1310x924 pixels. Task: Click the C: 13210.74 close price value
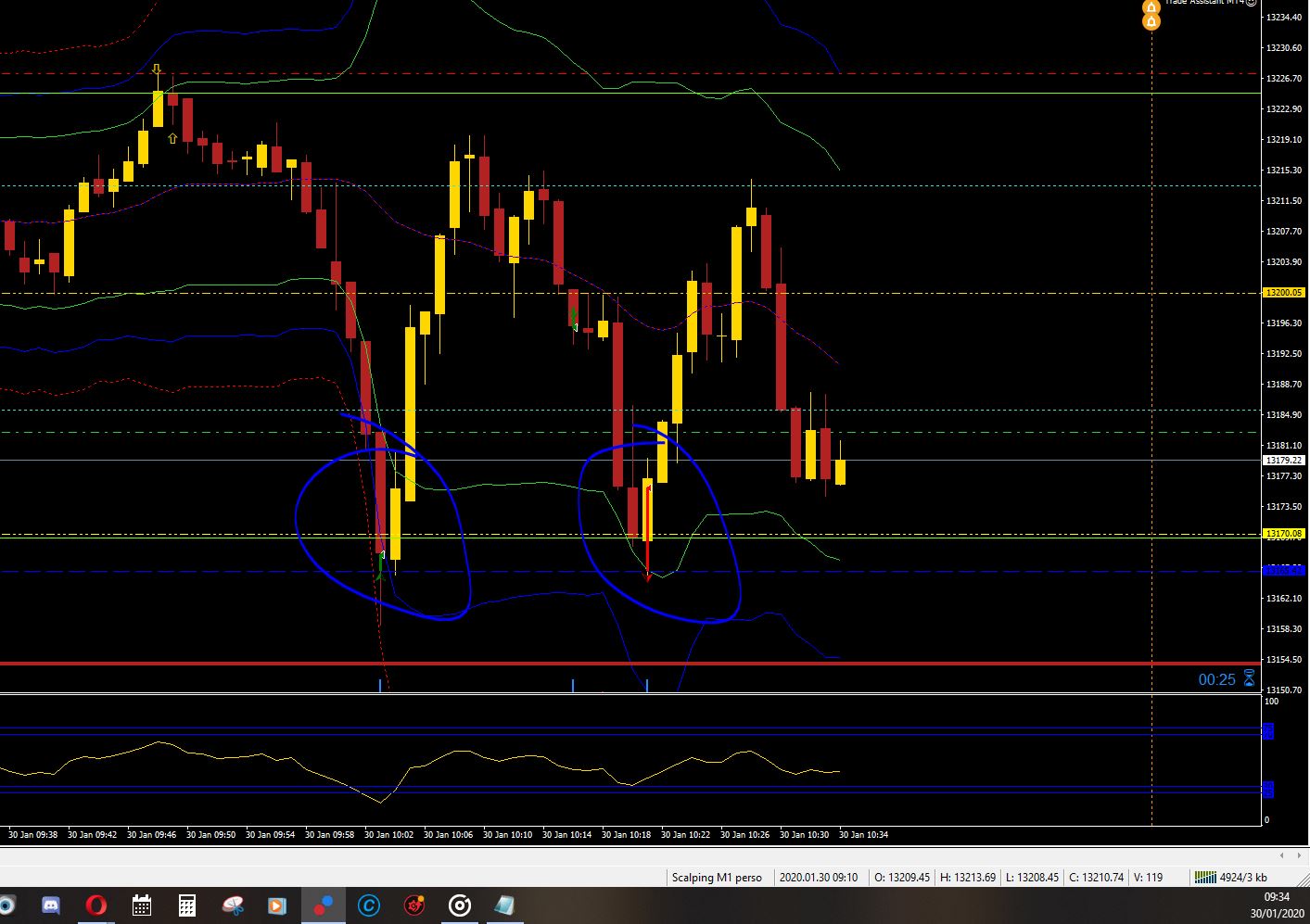[1096, 877]
